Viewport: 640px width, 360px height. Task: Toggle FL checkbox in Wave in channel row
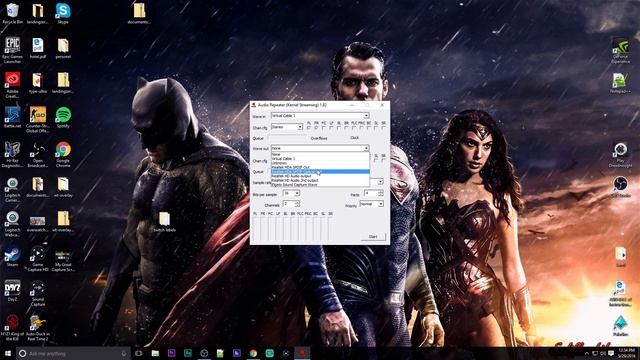309,128
